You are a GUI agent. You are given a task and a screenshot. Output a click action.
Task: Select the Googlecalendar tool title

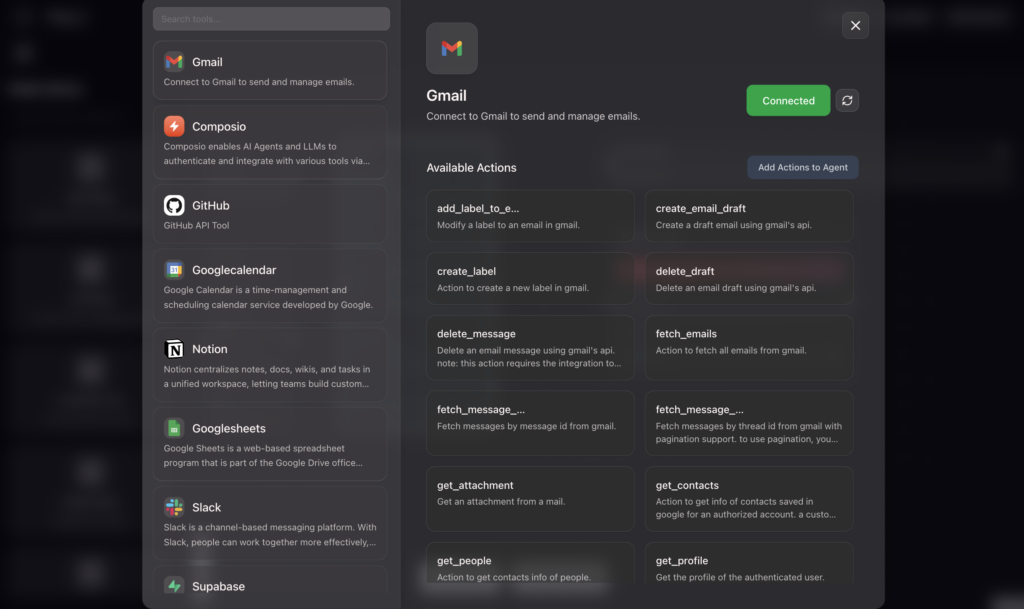click(234, 270)
